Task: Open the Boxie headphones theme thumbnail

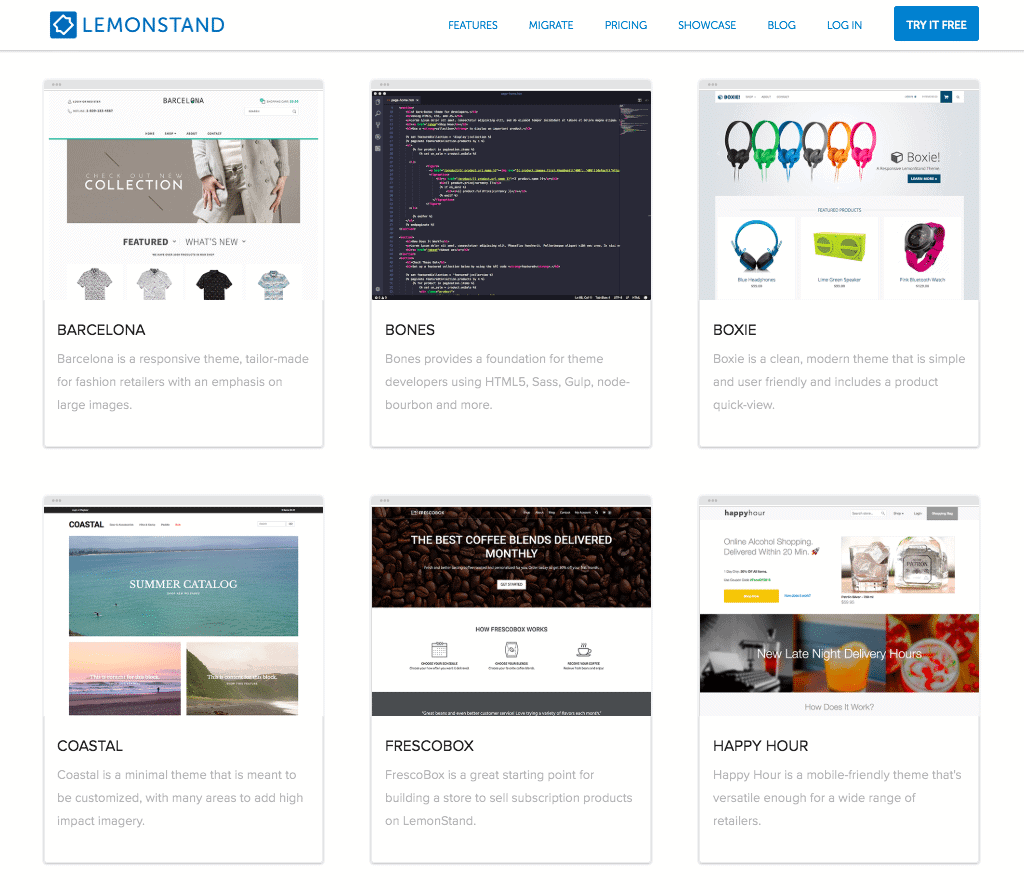Action: (x=839, y=195)
